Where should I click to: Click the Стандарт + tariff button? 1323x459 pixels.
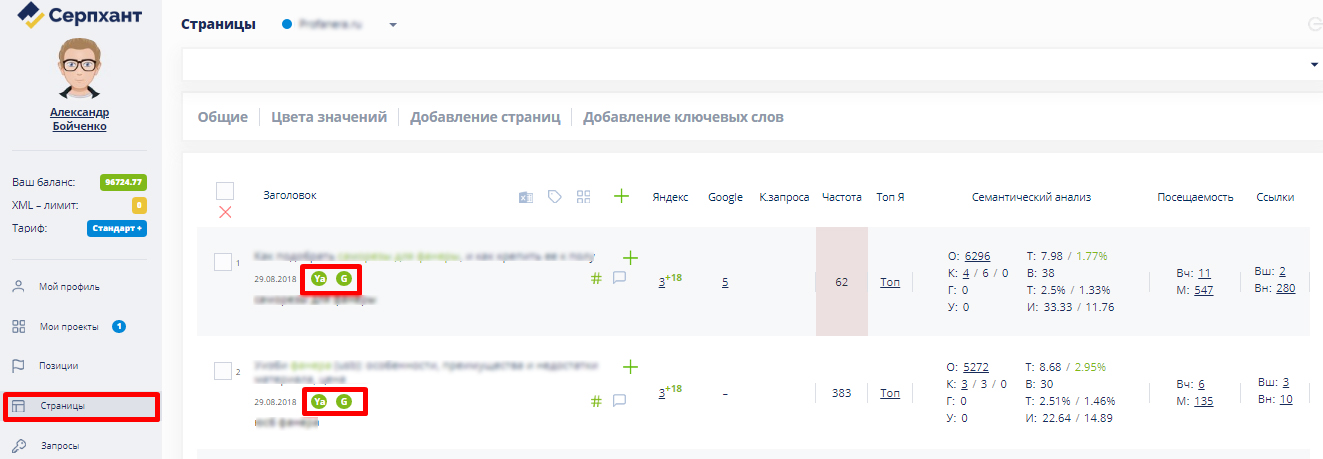pyautogui.click(x=117, y=228)
